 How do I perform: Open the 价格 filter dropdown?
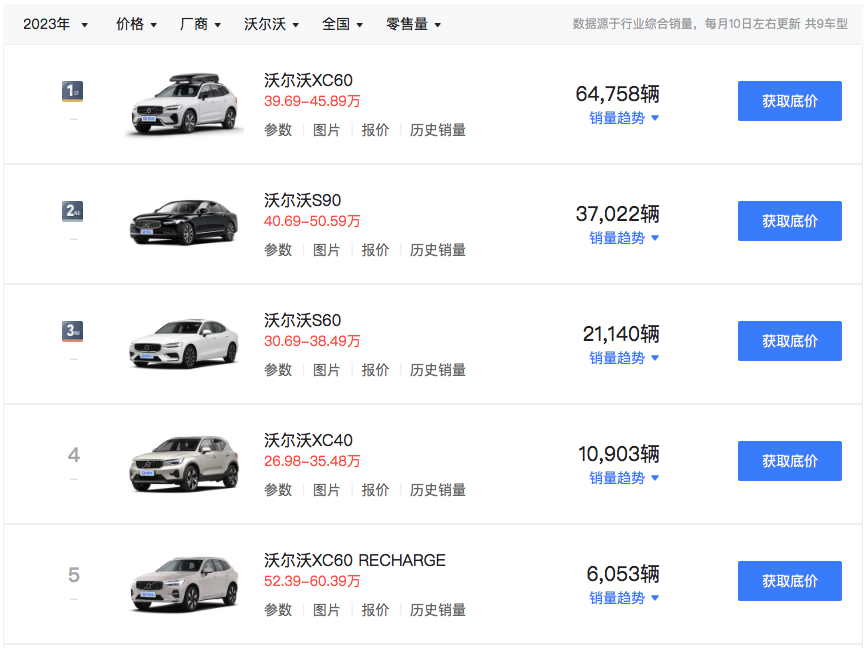tap(136, 24)
